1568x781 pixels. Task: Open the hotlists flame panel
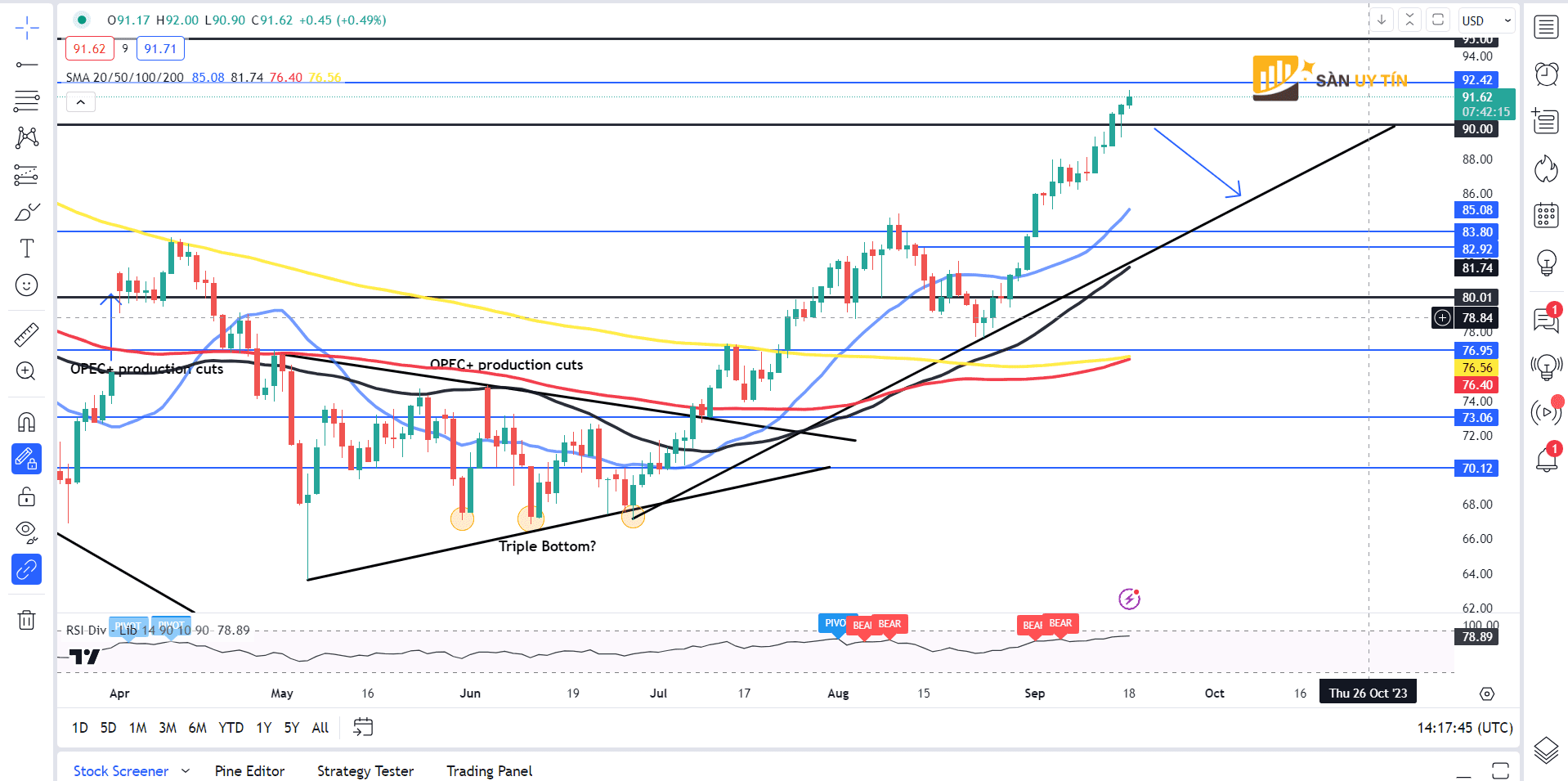(x=1546, y=168)
